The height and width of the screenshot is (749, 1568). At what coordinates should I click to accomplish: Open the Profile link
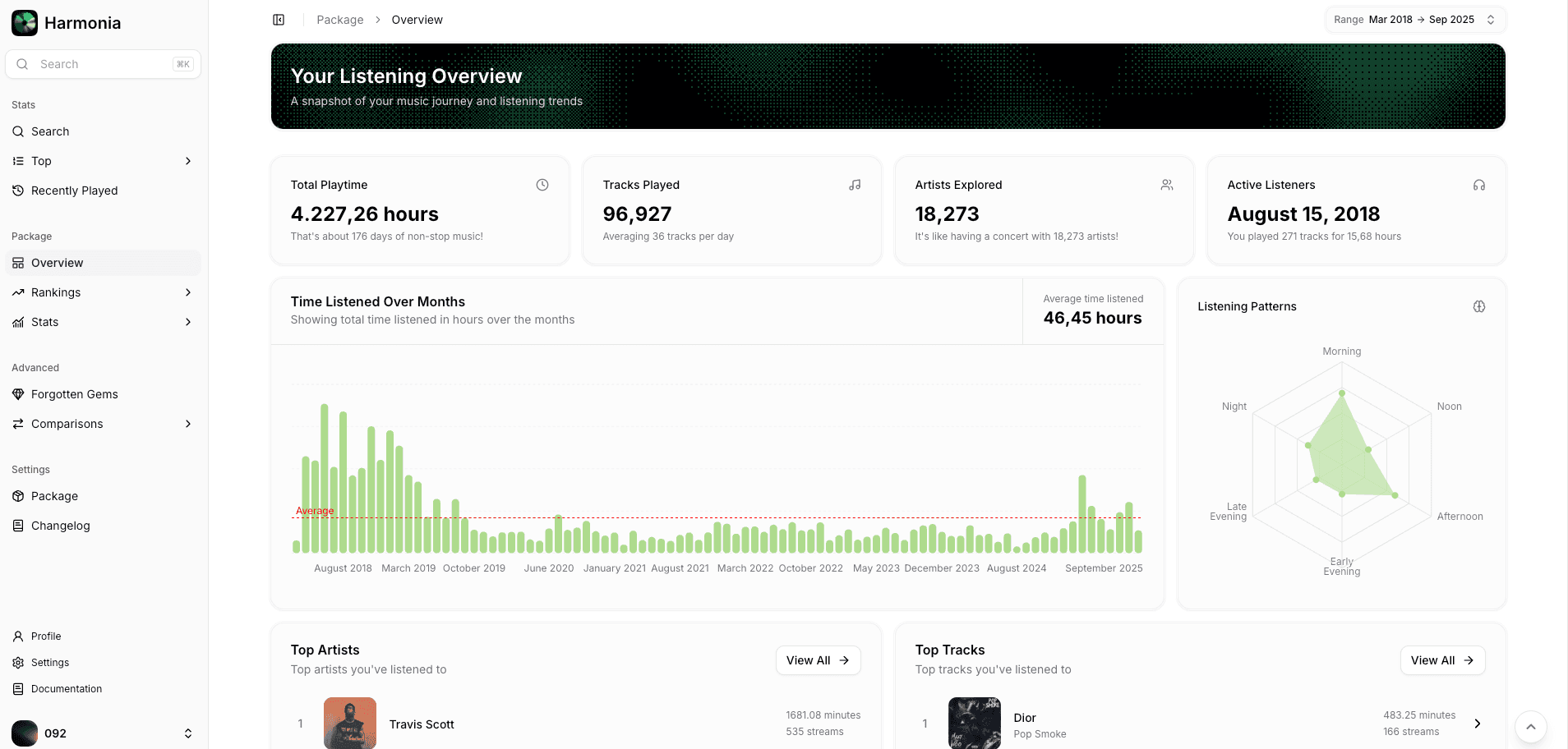[104, 636]
